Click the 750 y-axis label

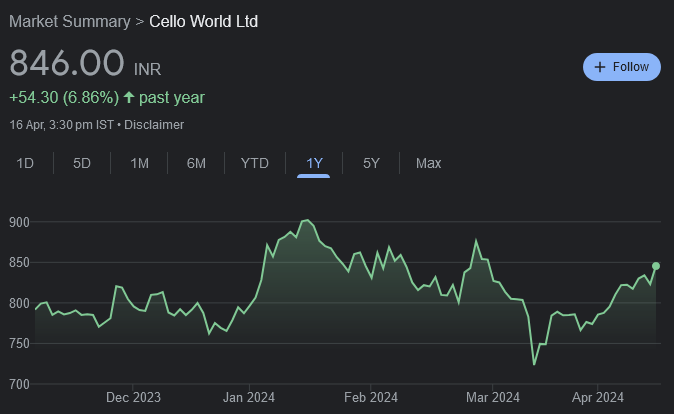pos(19,343)
